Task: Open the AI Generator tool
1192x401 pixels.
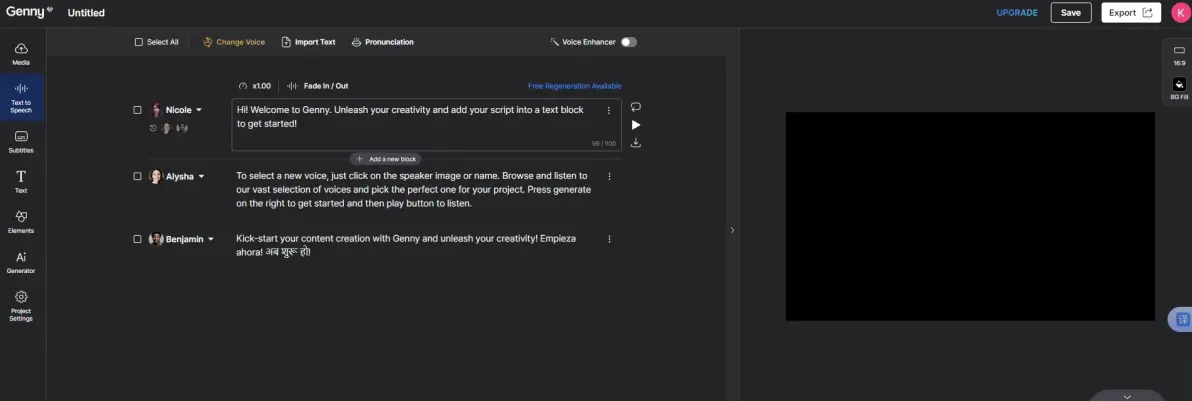Action: pos(21,262)
